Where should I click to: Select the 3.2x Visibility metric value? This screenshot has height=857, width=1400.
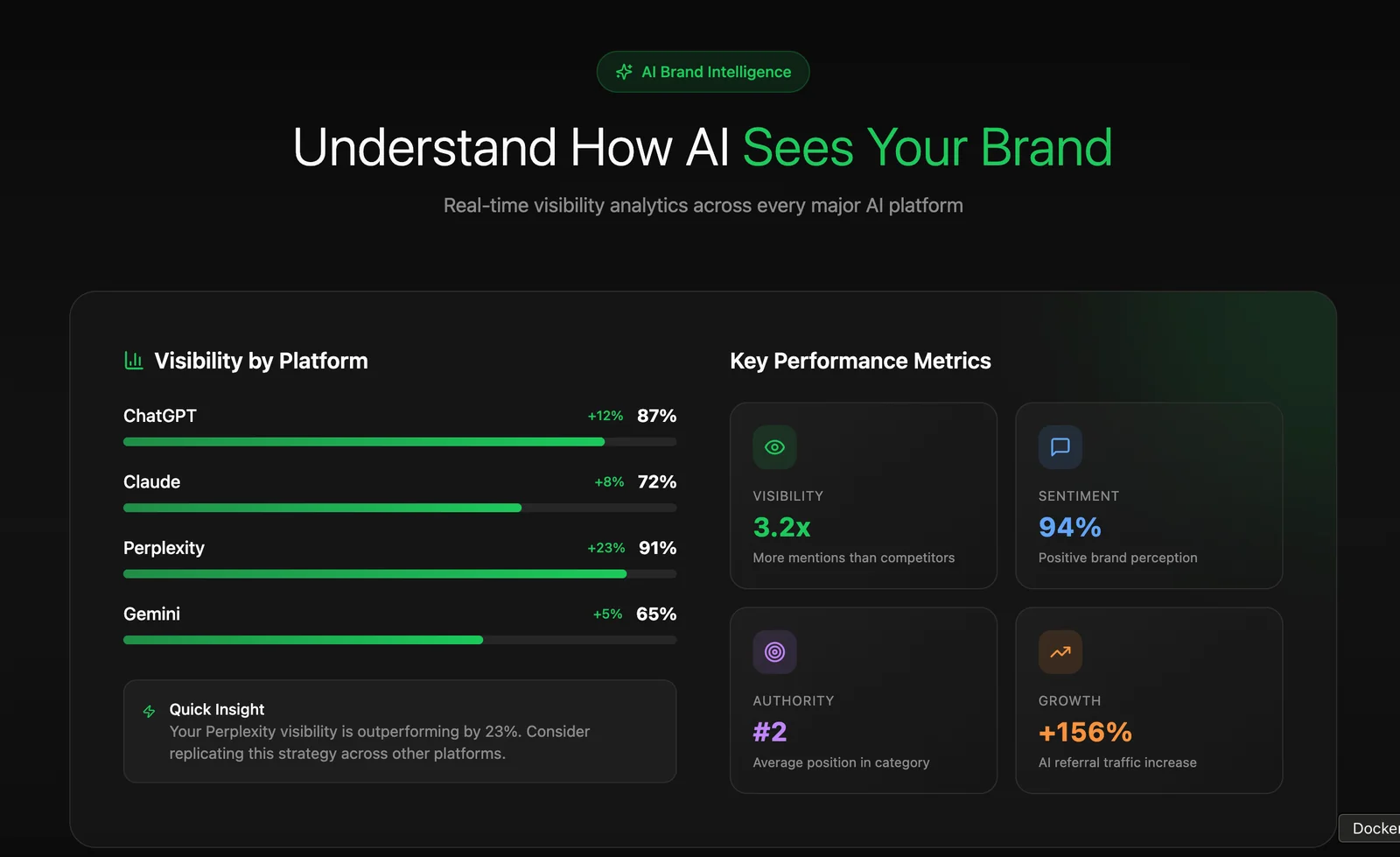pyautogui.click(x=781, y=527)
